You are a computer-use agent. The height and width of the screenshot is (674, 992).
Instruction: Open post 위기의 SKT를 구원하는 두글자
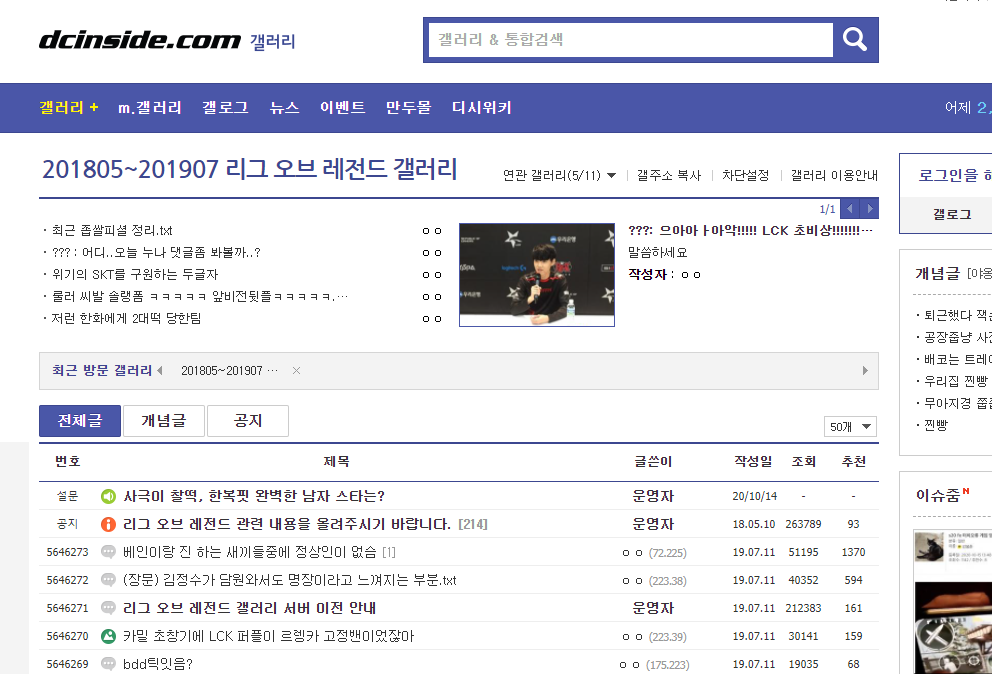pos(135,275)
